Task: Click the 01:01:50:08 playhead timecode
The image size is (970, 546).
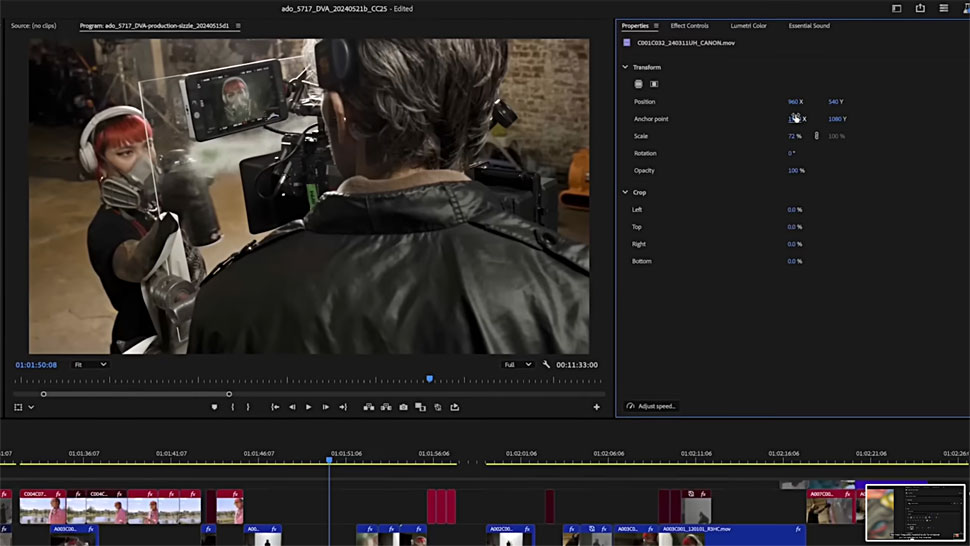Action: [36, 365]
